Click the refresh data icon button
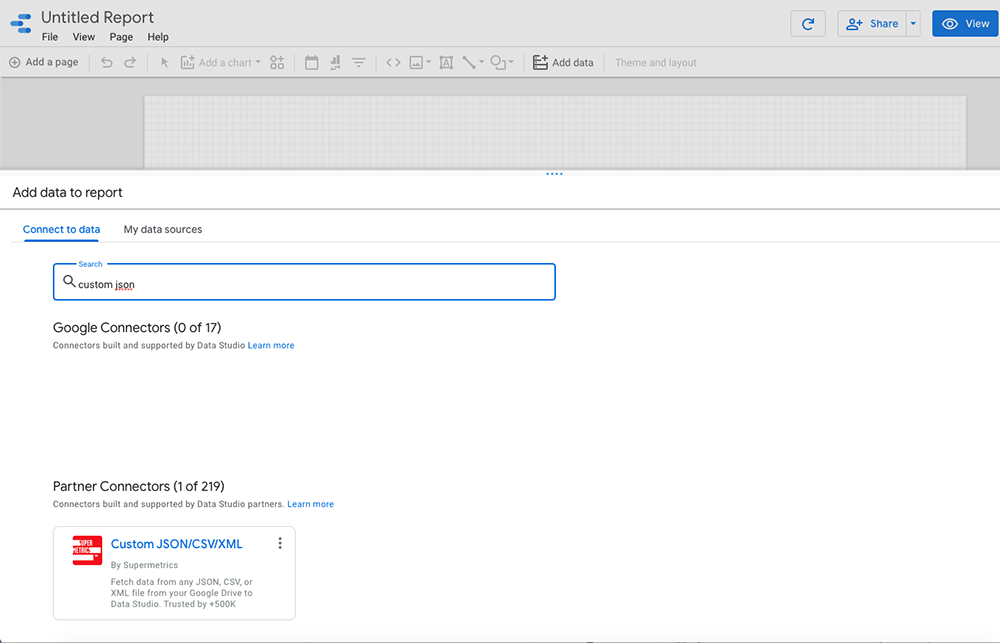Screen dimensions: 1000x643 pos(808,24)
